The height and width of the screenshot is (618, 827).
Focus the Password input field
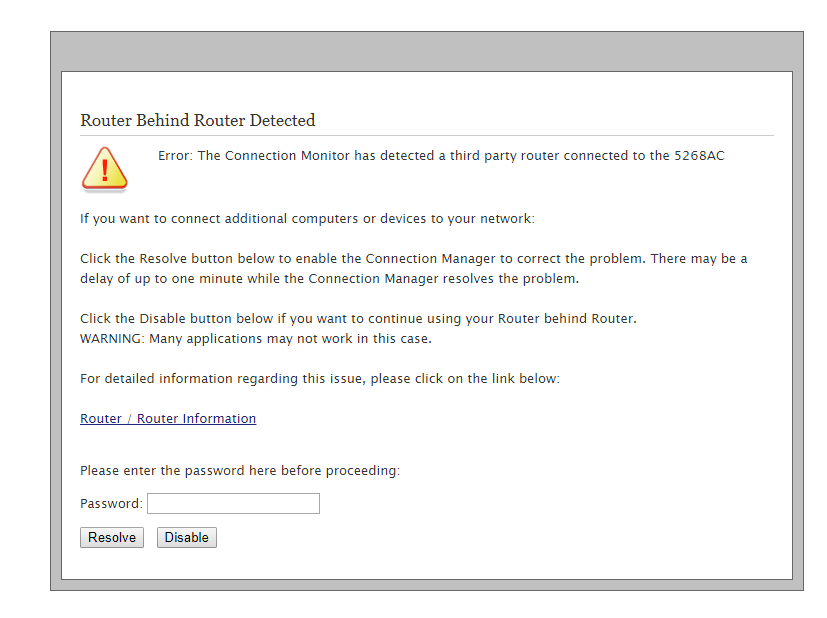(x=233, y=503)
